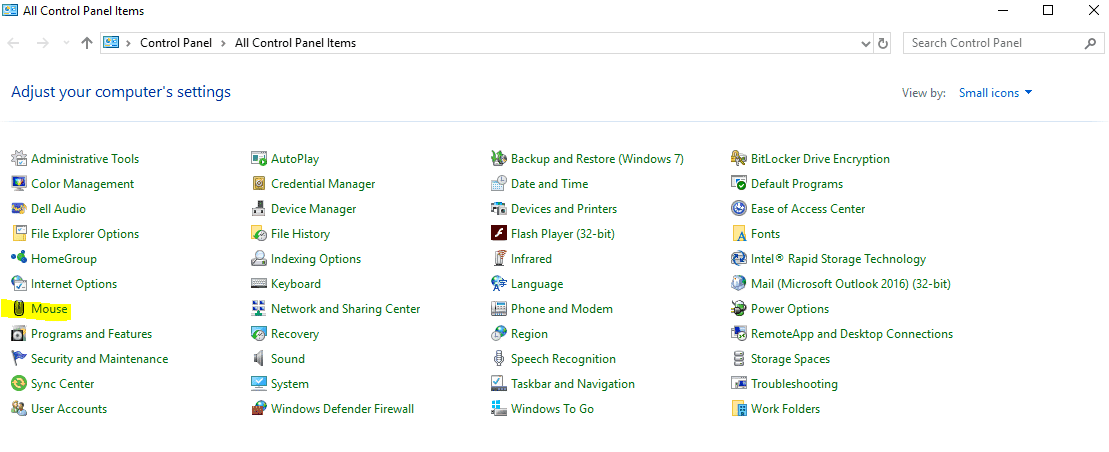Open Storage Spaces link
This screenshot has width=1109, height=452.
(790, 359)
